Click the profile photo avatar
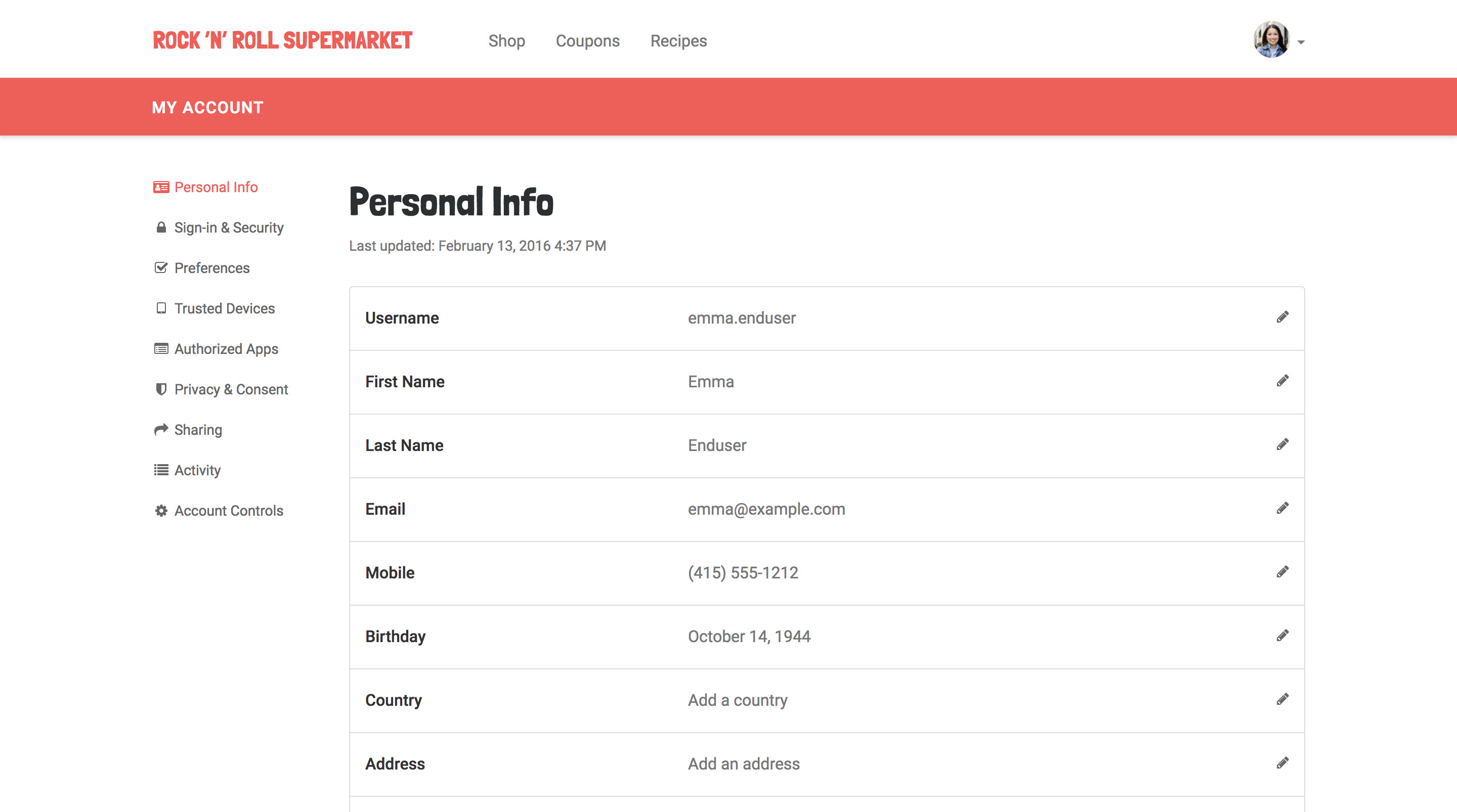 1271,39
